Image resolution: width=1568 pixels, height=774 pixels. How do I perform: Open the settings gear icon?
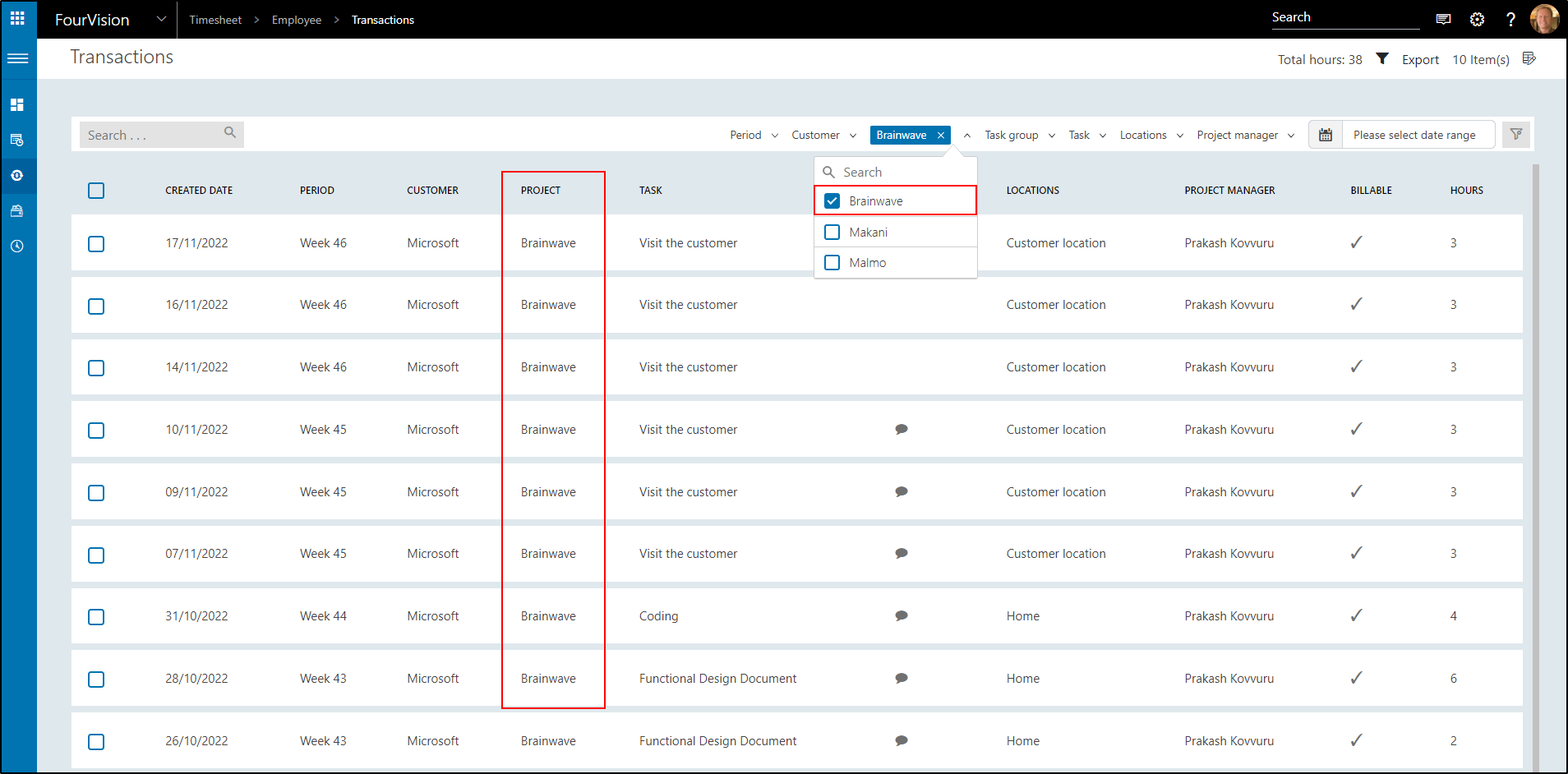pyautogui.click(x=1477, y=19)
